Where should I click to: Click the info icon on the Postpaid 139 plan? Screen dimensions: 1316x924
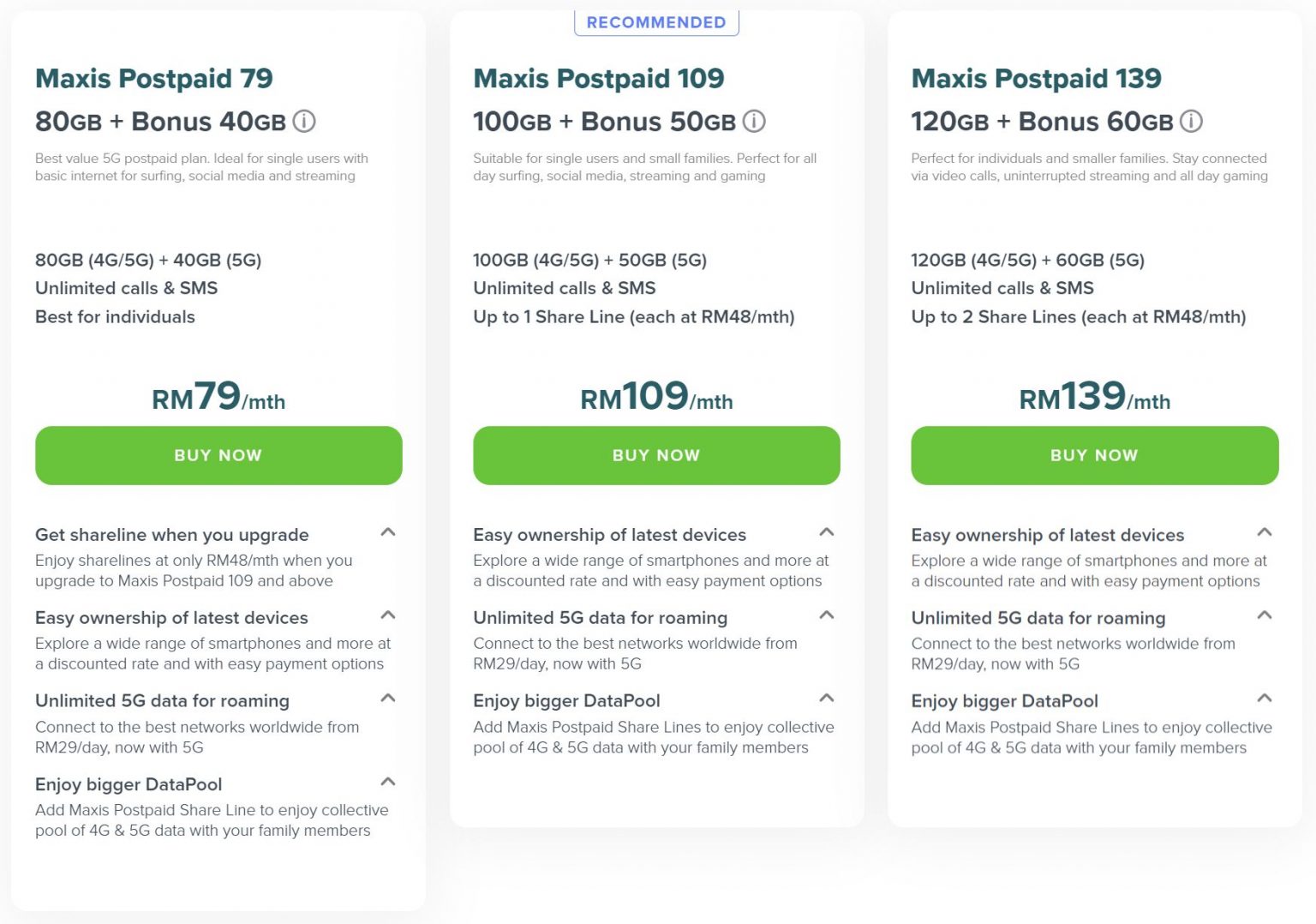[x=1192, y=122]
